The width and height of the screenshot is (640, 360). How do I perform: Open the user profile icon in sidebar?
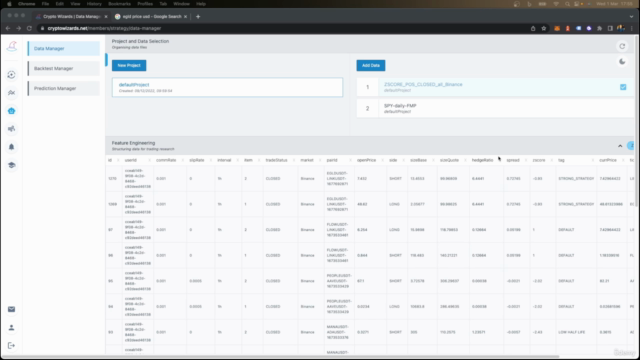pos(11,327)
